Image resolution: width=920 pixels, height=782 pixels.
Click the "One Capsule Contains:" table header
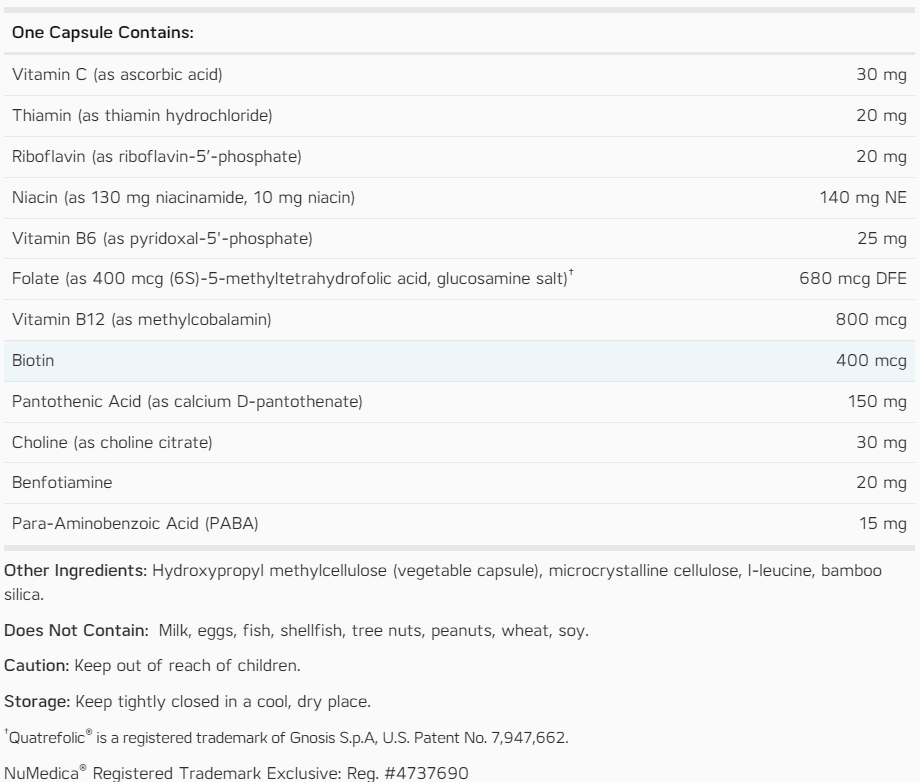[103, 33]
